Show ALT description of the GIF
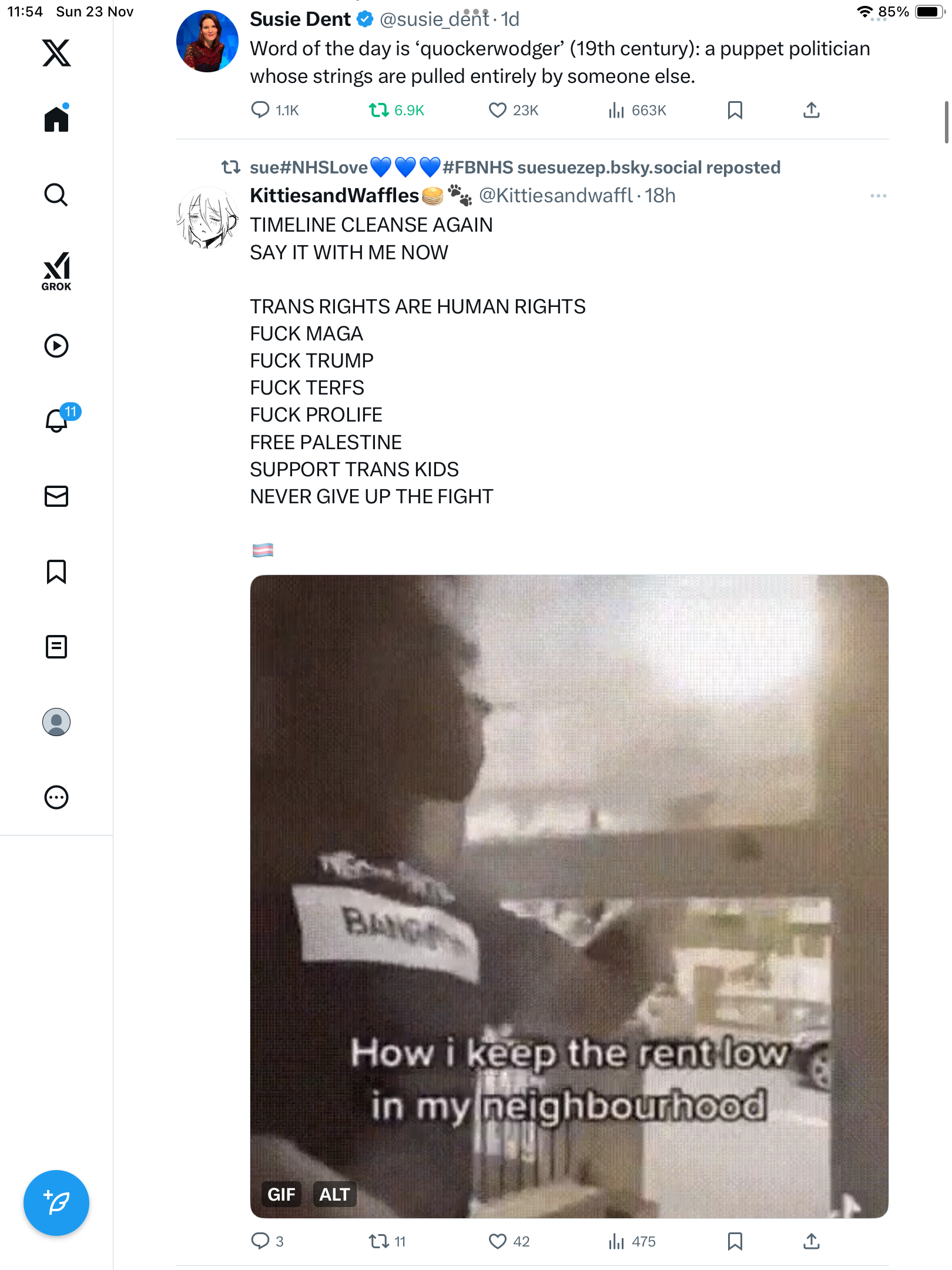 (x=334, y=1194)
